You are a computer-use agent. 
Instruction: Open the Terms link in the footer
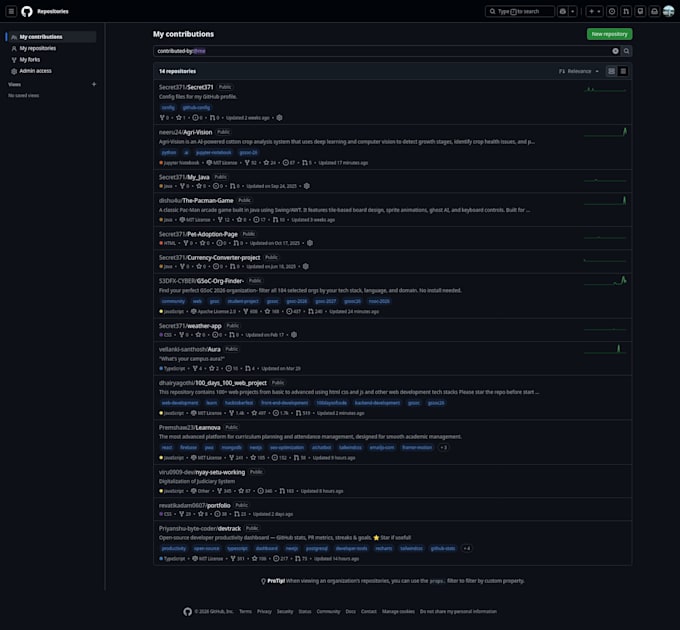[x=245, y=611]
